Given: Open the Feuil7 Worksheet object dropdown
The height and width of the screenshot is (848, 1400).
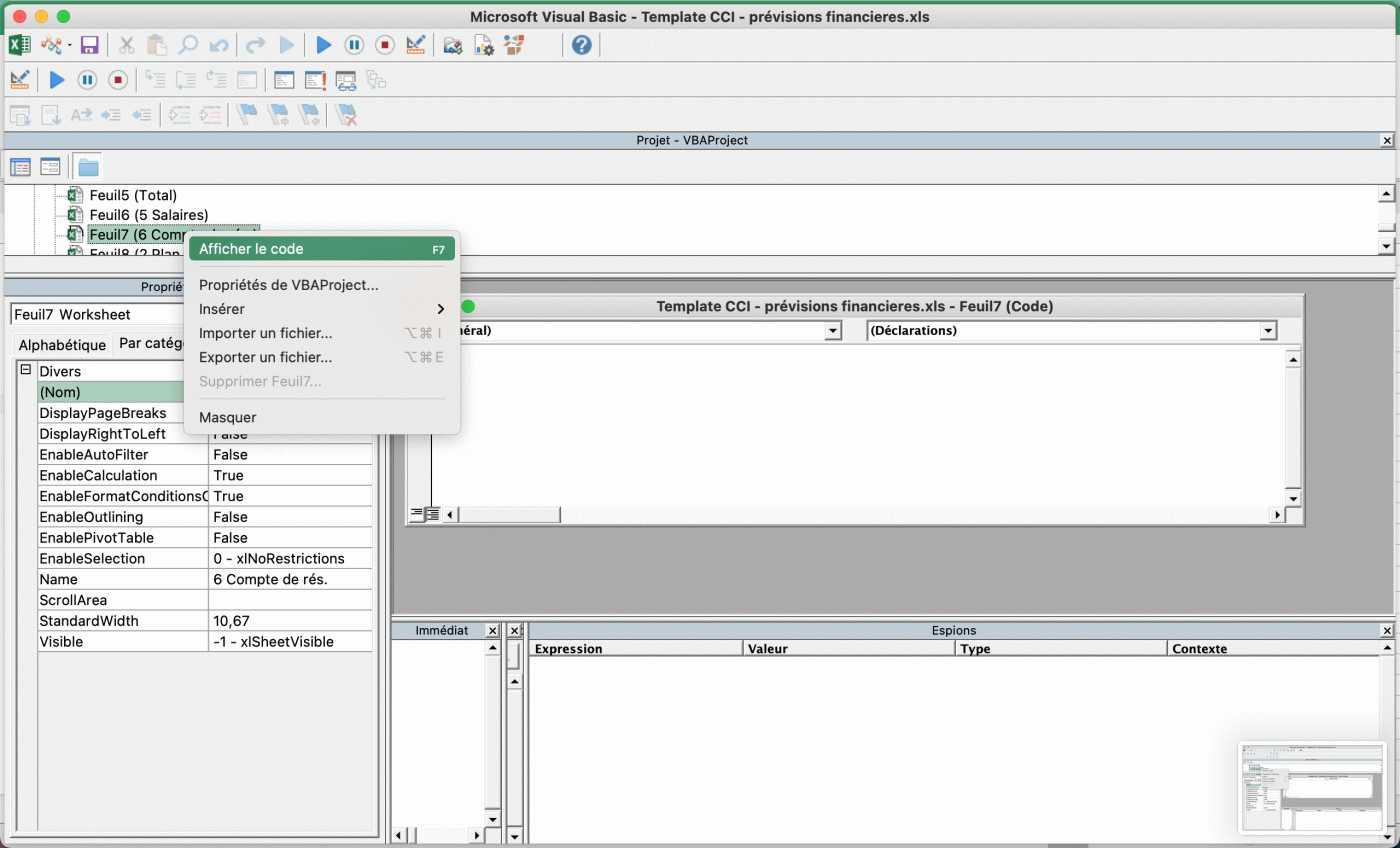Looking at the screenshot, I should pos(100,314).
